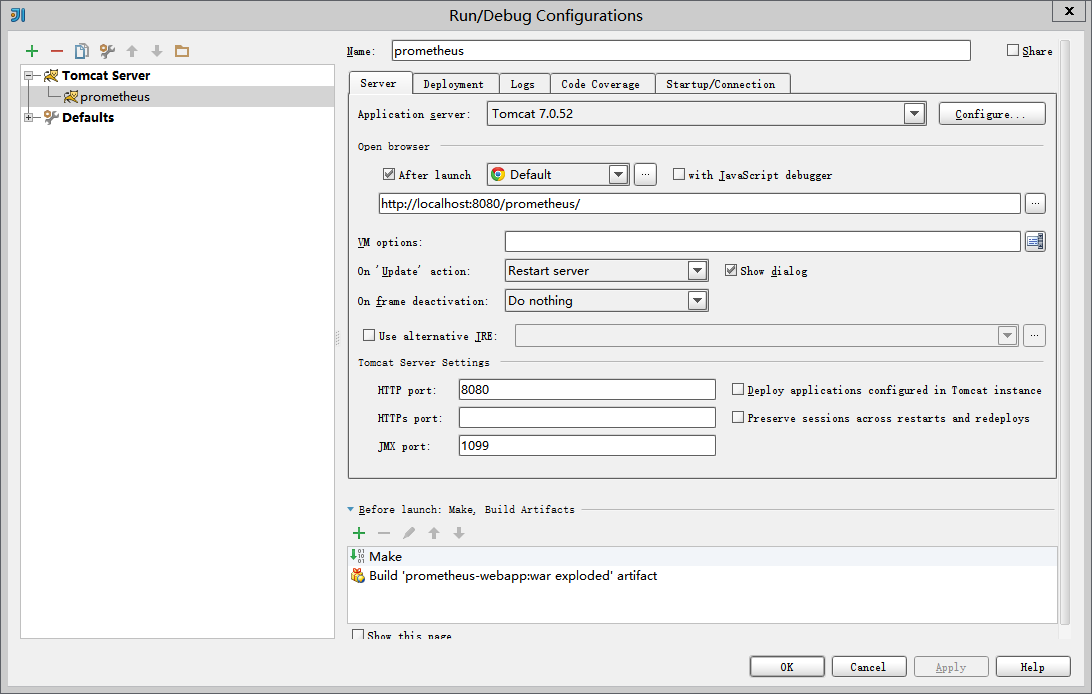Remove before-launch task minus icon
The image size is (1092, 694).
pos(384,533)
